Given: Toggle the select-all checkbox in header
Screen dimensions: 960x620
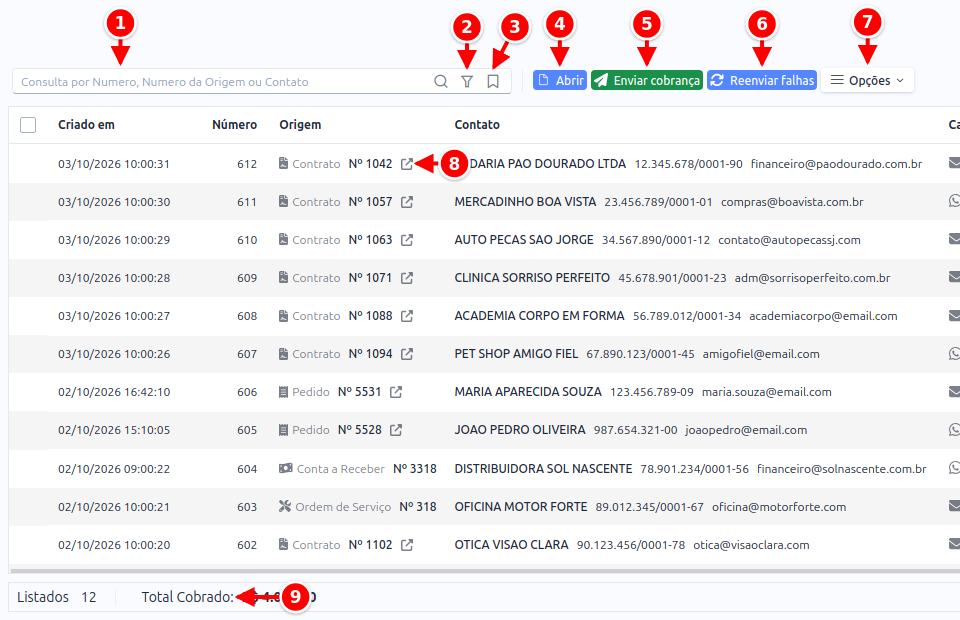Looking at the screenshot, I should tap(28, 125).
